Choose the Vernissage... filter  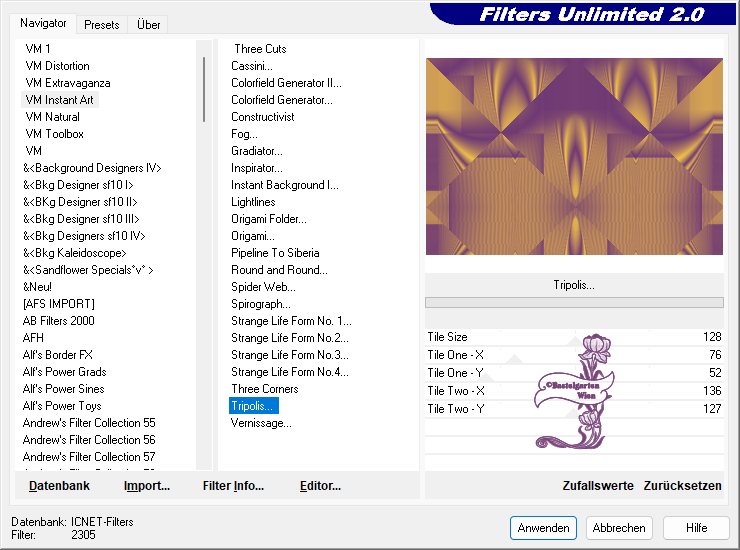click(x=261, y=423)
